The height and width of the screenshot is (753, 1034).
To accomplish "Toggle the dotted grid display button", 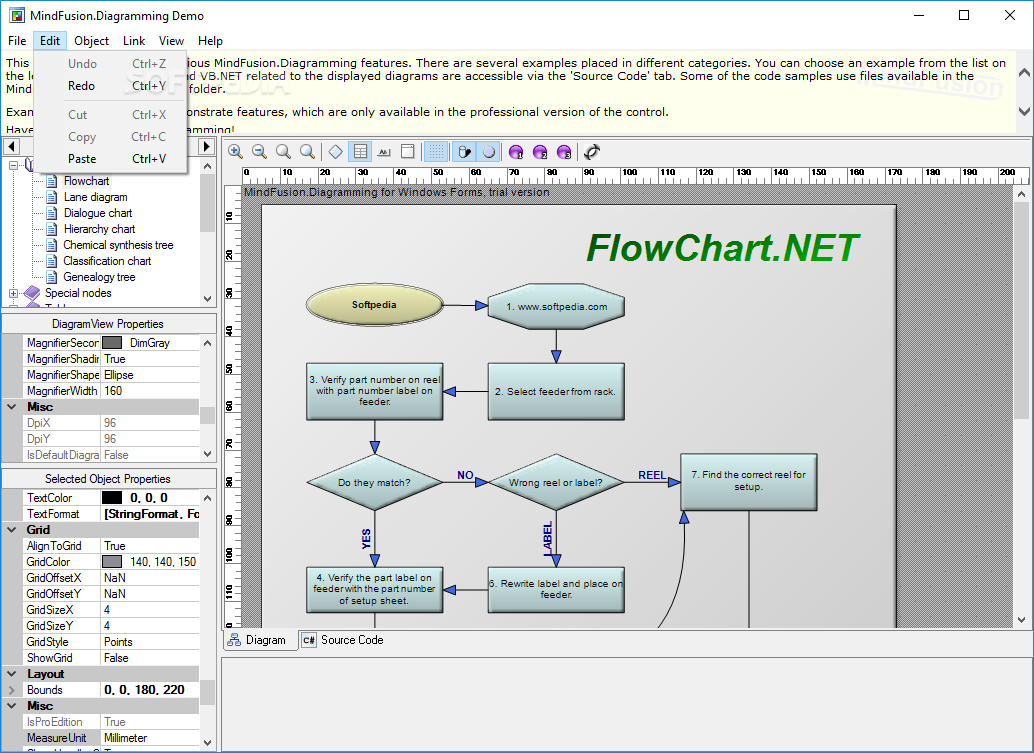I will tap(436, 152).
